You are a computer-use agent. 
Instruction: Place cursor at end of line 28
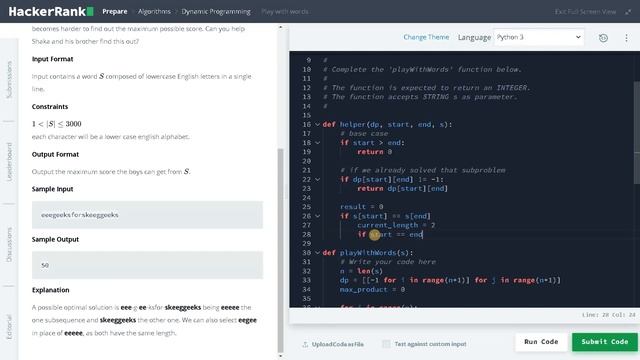pos(423,235)
